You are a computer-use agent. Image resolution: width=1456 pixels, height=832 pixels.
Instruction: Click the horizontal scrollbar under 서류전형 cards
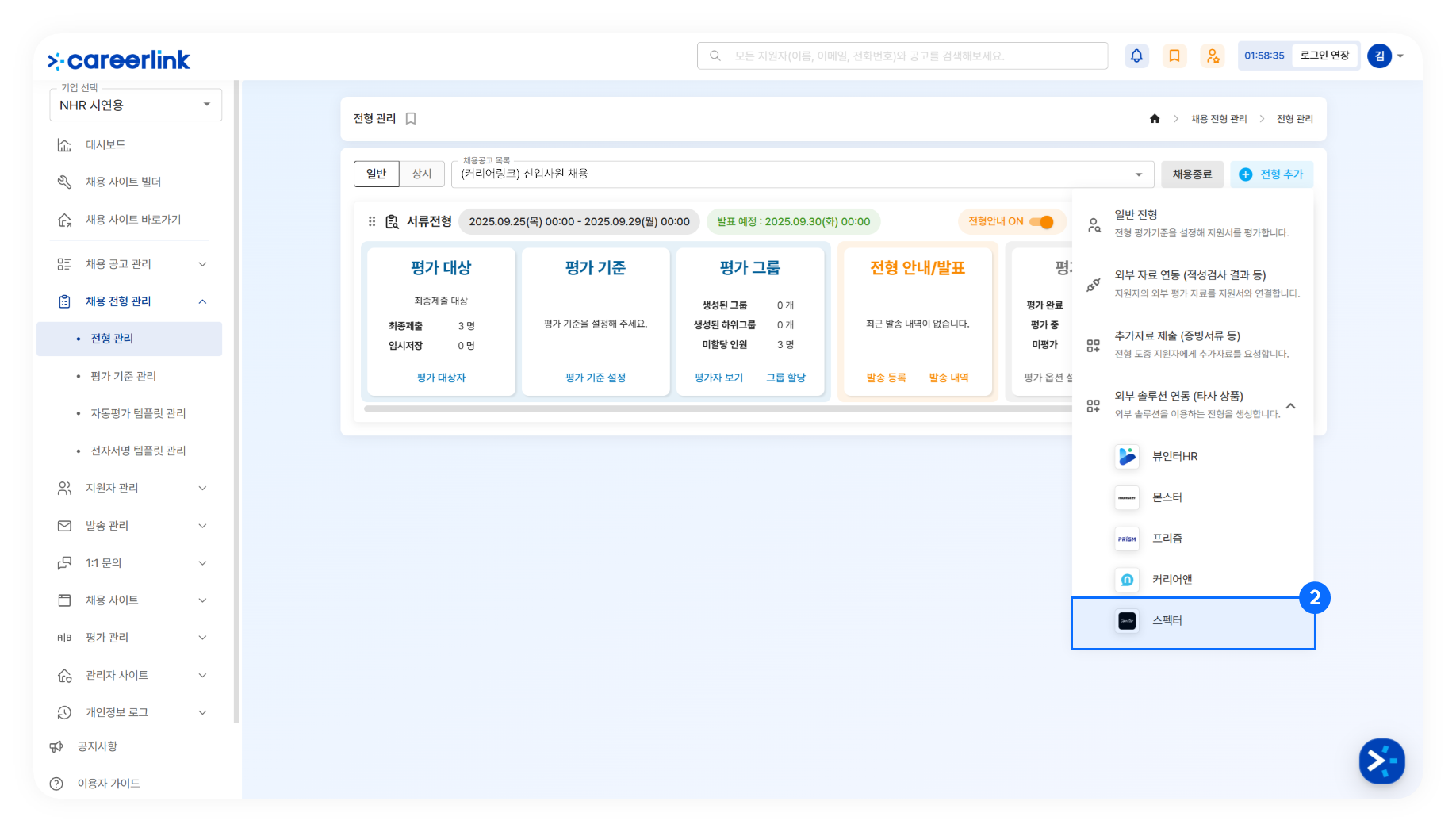[718, 408]
